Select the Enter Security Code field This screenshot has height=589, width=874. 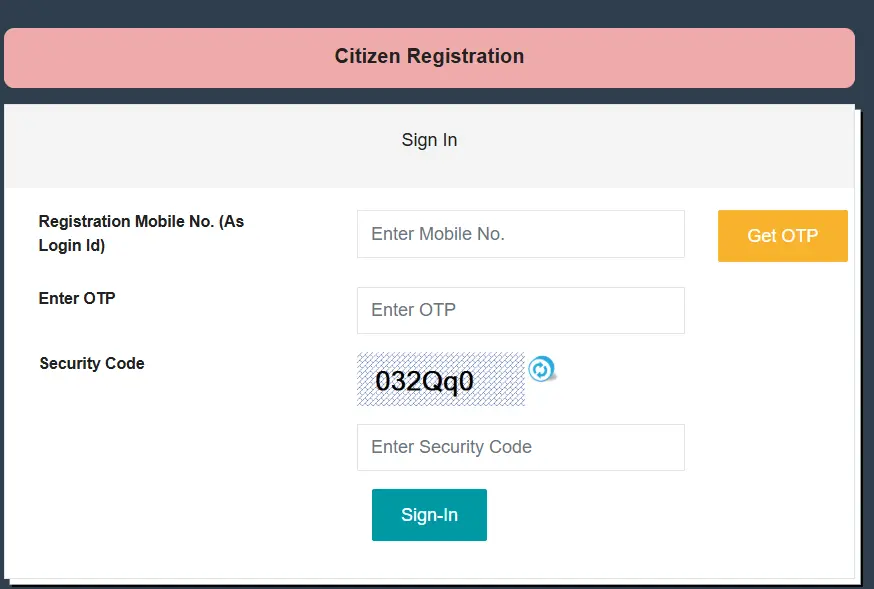520,447
